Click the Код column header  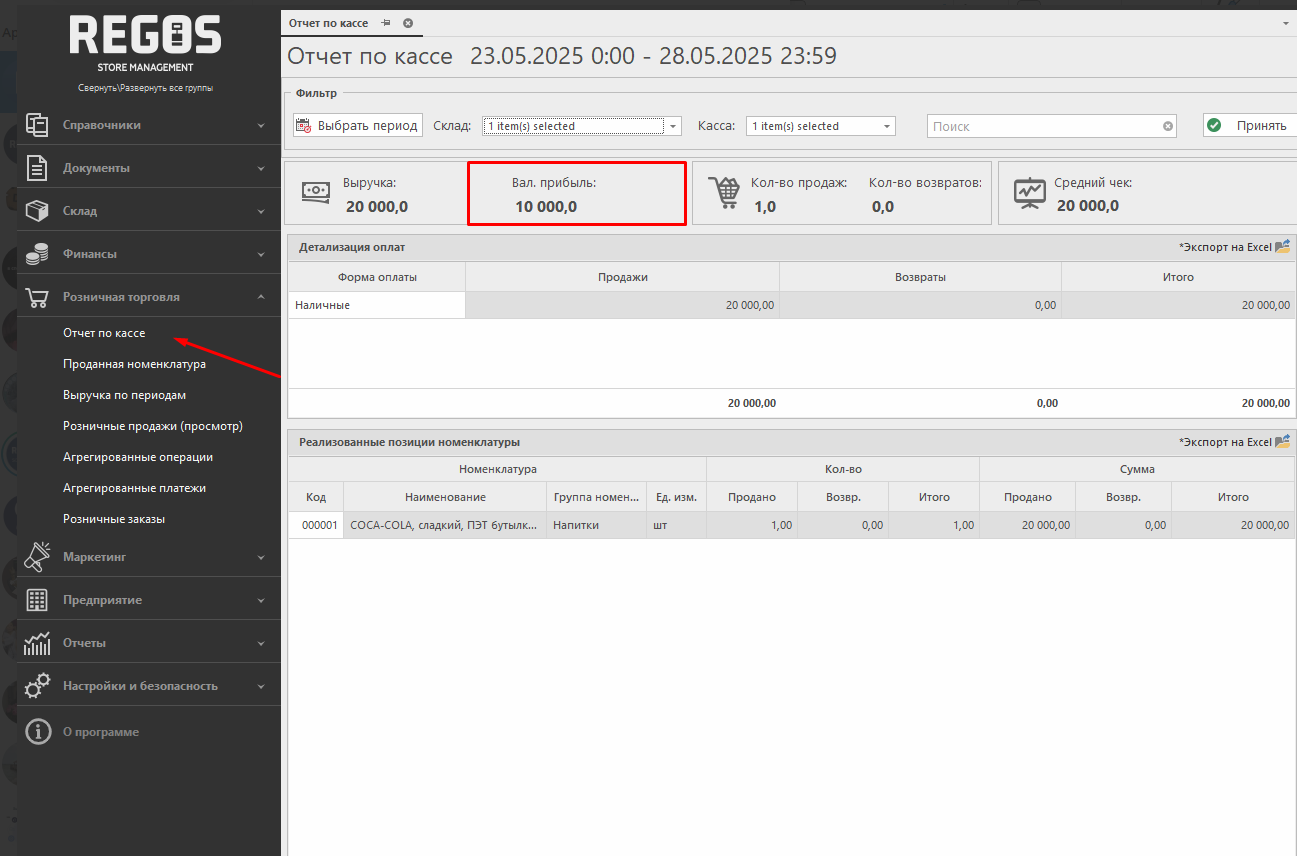[x=316, y=497]
